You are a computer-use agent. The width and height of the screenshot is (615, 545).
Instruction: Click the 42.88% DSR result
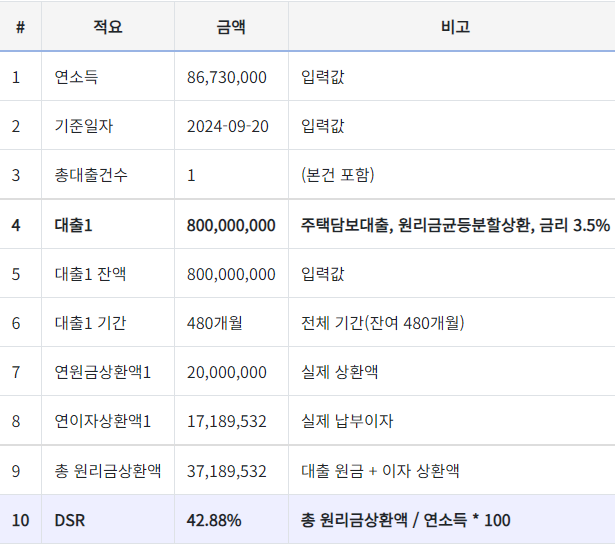[214, 521]
